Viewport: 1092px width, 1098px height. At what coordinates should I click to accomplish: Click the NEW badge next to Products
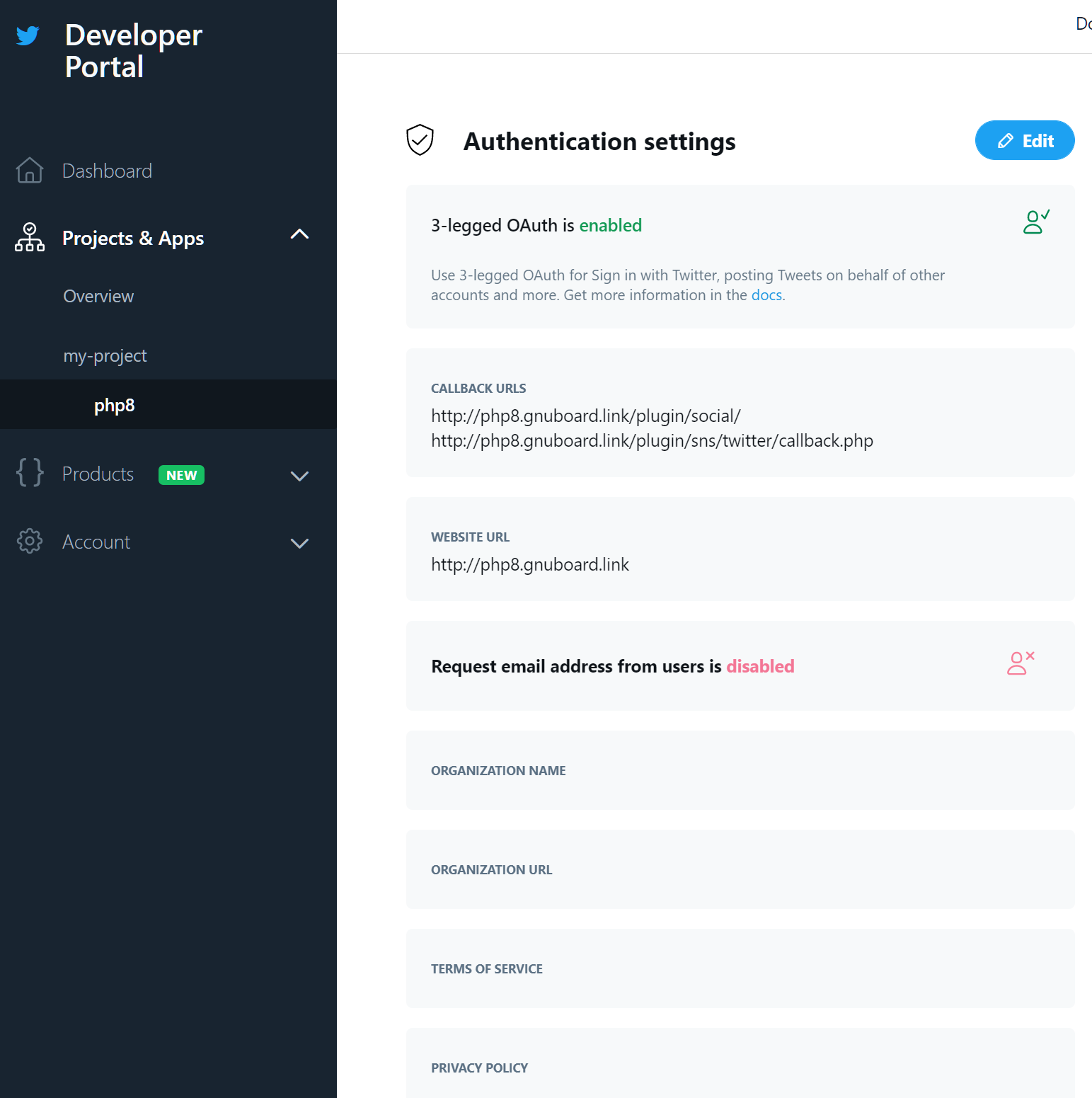click(x=181, y=475)
